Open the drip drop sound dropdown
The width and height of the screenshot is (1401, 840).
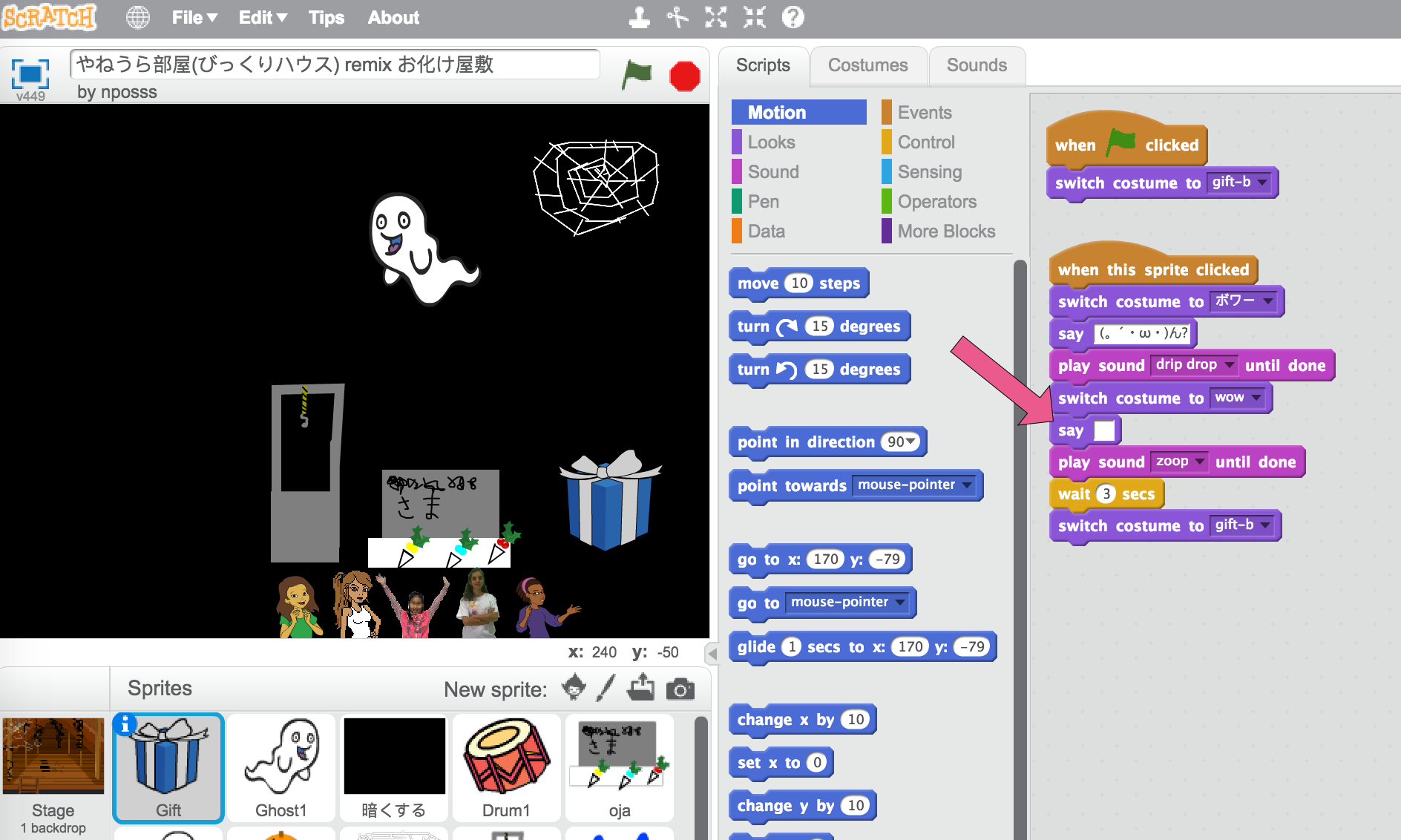1229,364
